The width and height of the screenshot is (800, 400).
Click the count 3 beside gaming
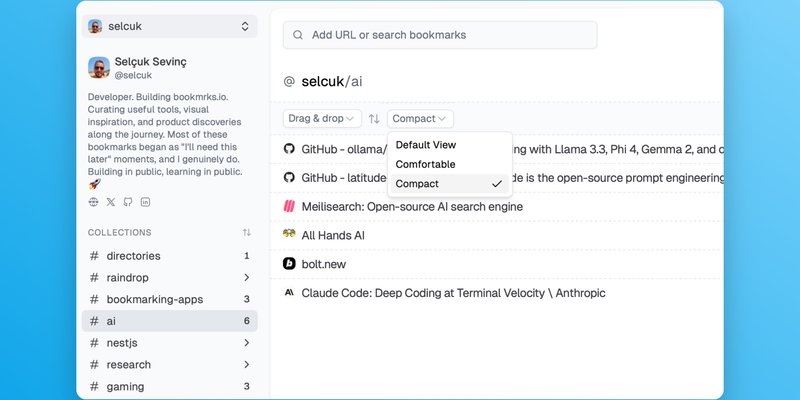point(246,387)
